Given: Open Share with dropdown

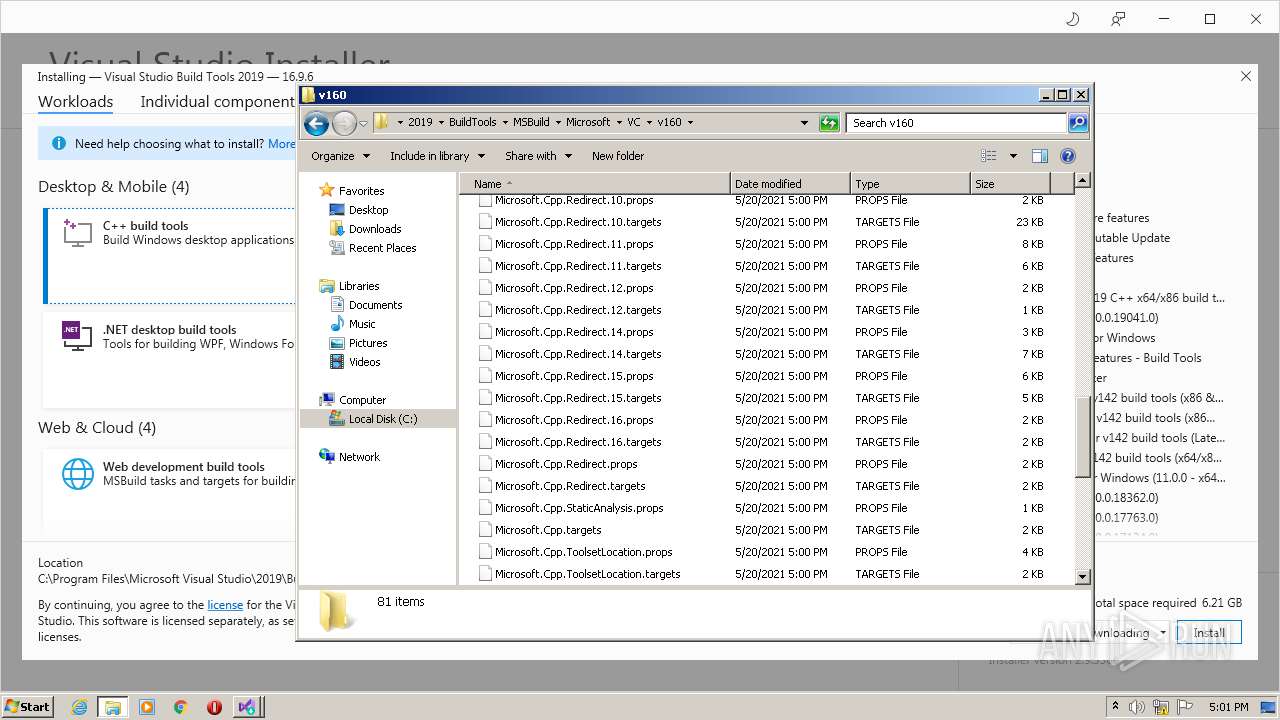Looking at the screenshot, I should 538,156.
